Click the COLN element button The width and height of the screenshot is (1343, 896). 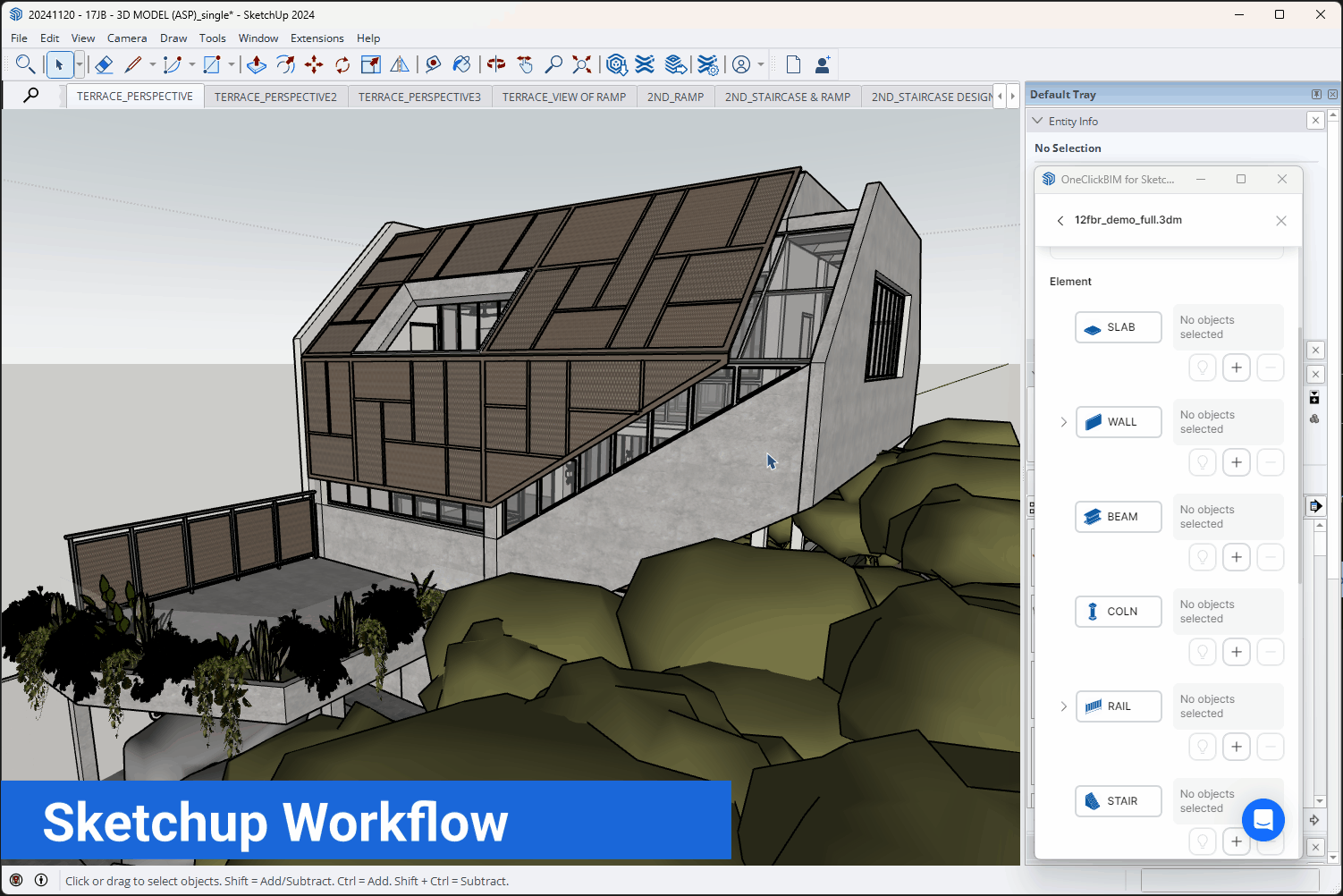[x=1119, y=612]
